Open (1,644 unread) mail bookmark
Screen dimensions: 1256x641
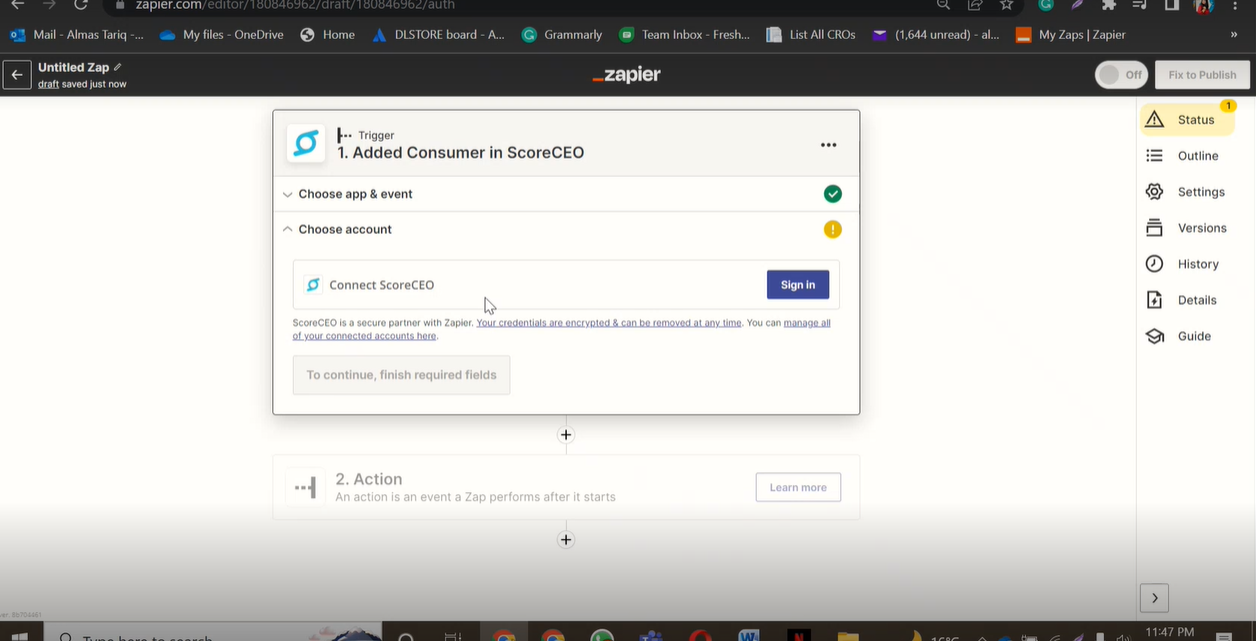tap(936, 35)
